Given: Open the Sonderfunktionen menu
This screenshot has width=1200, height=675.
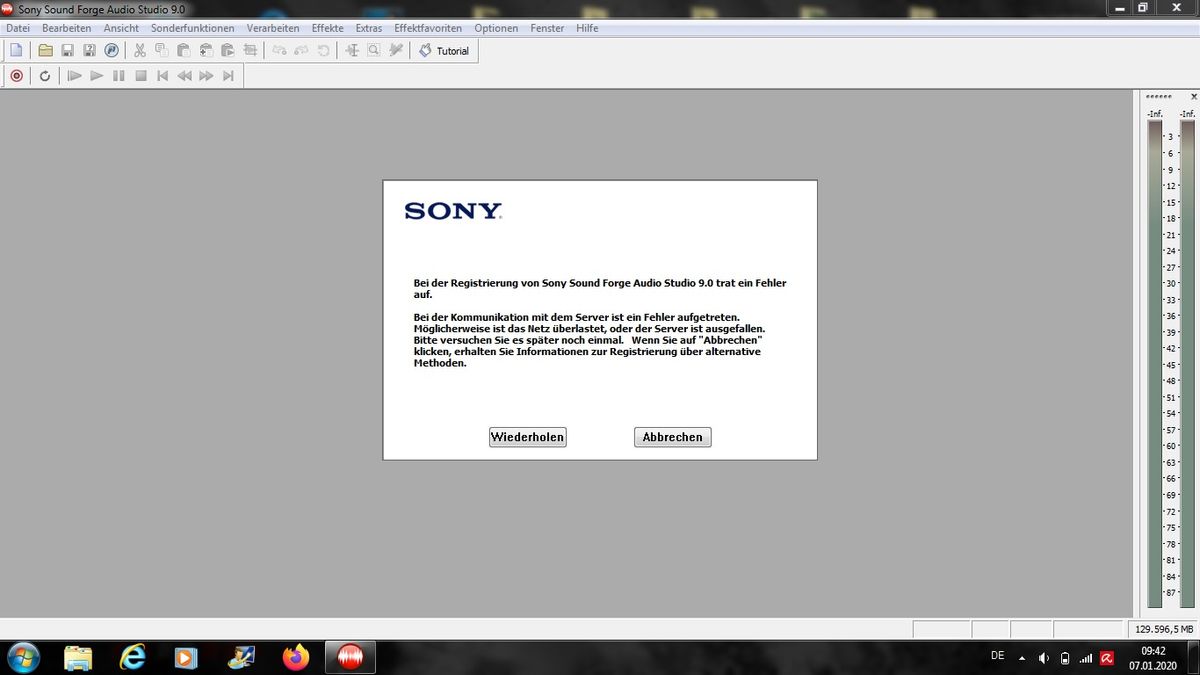Looking at the screenshot, I should click(x=192, y=27).
